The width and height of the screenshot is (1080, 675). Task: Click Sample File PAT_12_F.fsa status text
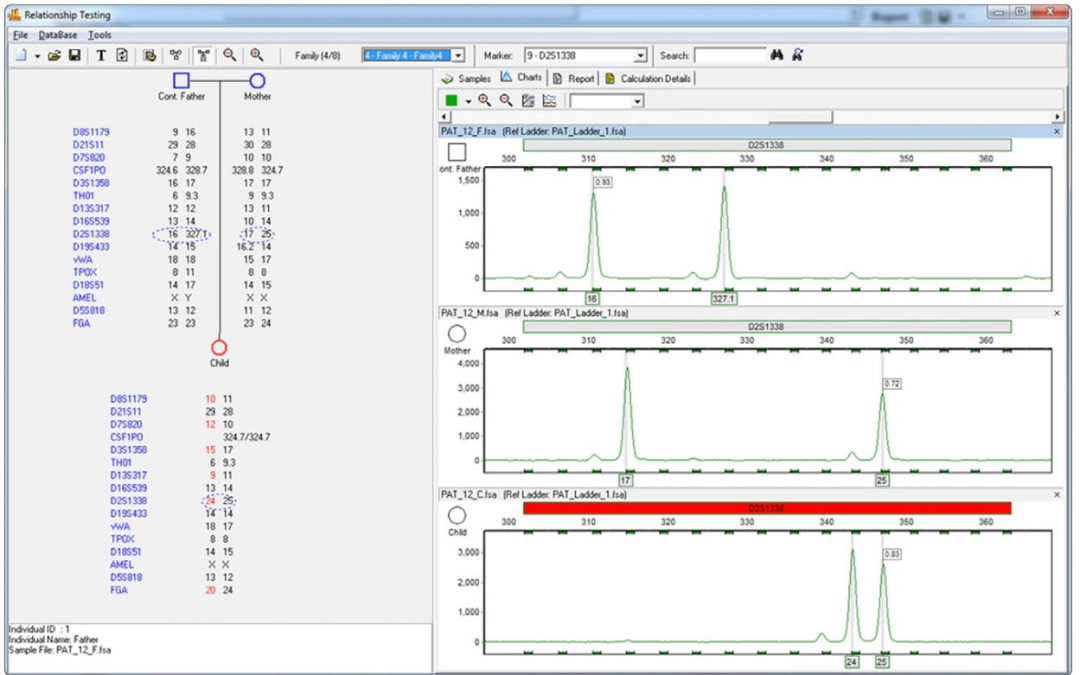(59, 650)
